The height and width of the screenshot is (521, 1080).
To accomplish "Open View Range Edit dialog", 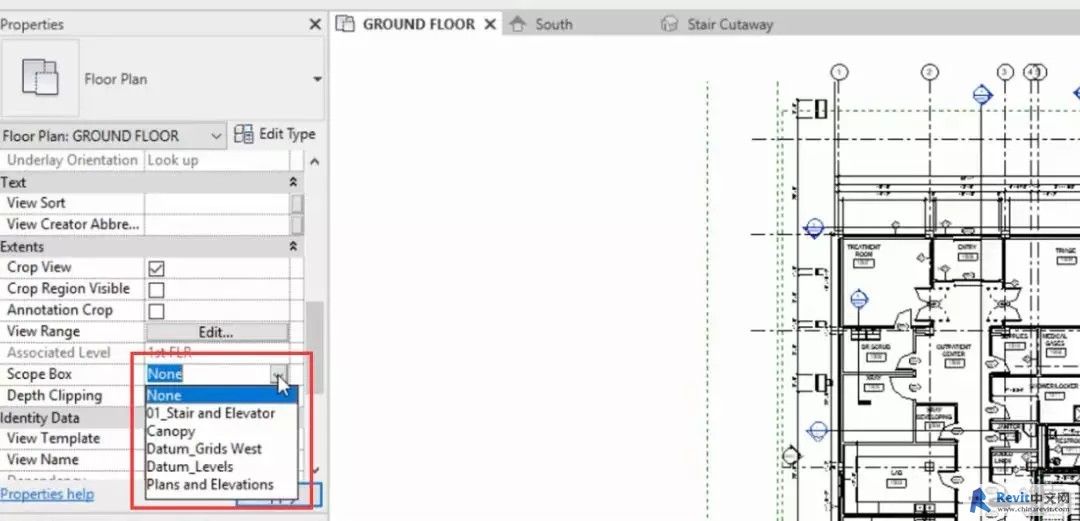I will click(216, 332).
